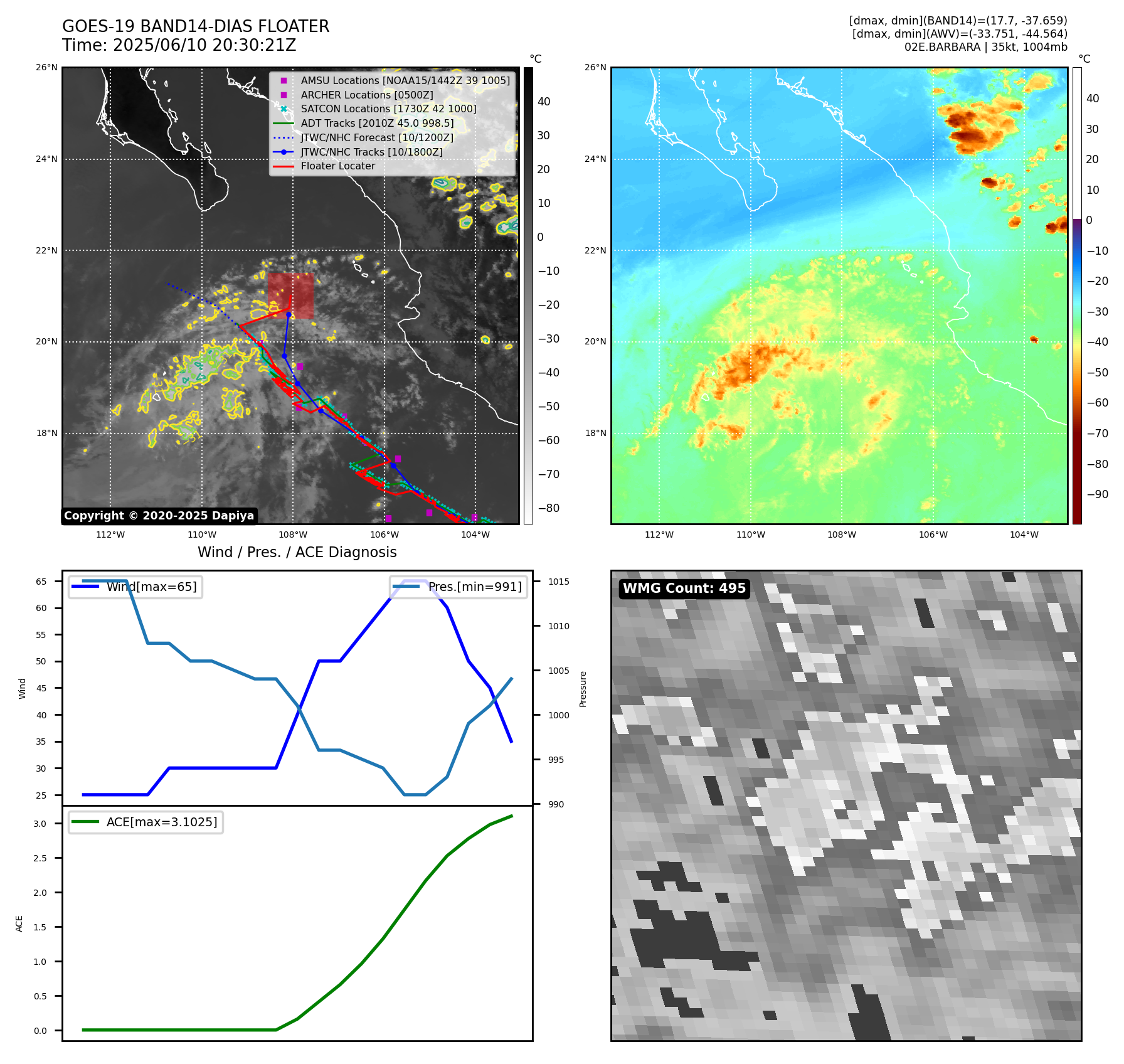
Task: Select the 'SATCON Locations [1730Z 42 1000]' legend text
Action: pyautogui.click(x=389, y=109)
